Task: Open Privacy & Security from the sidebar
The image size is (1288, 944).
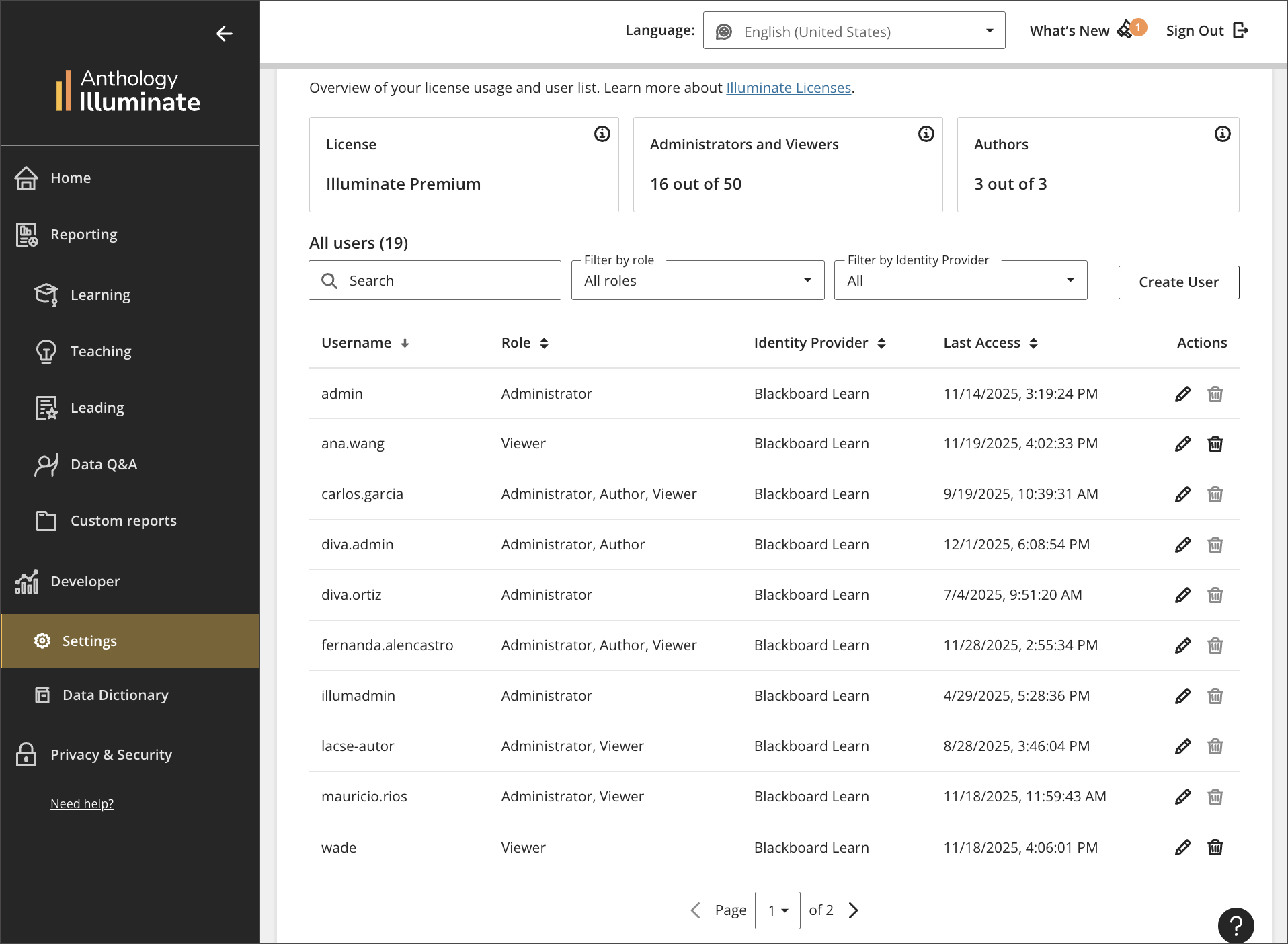Action: pyautogui.click(x=111, y=754)
